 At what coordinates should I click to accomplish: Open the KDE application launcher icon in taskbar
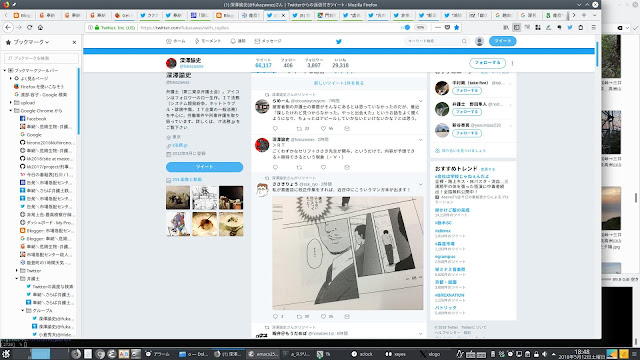tap(6, 354)
